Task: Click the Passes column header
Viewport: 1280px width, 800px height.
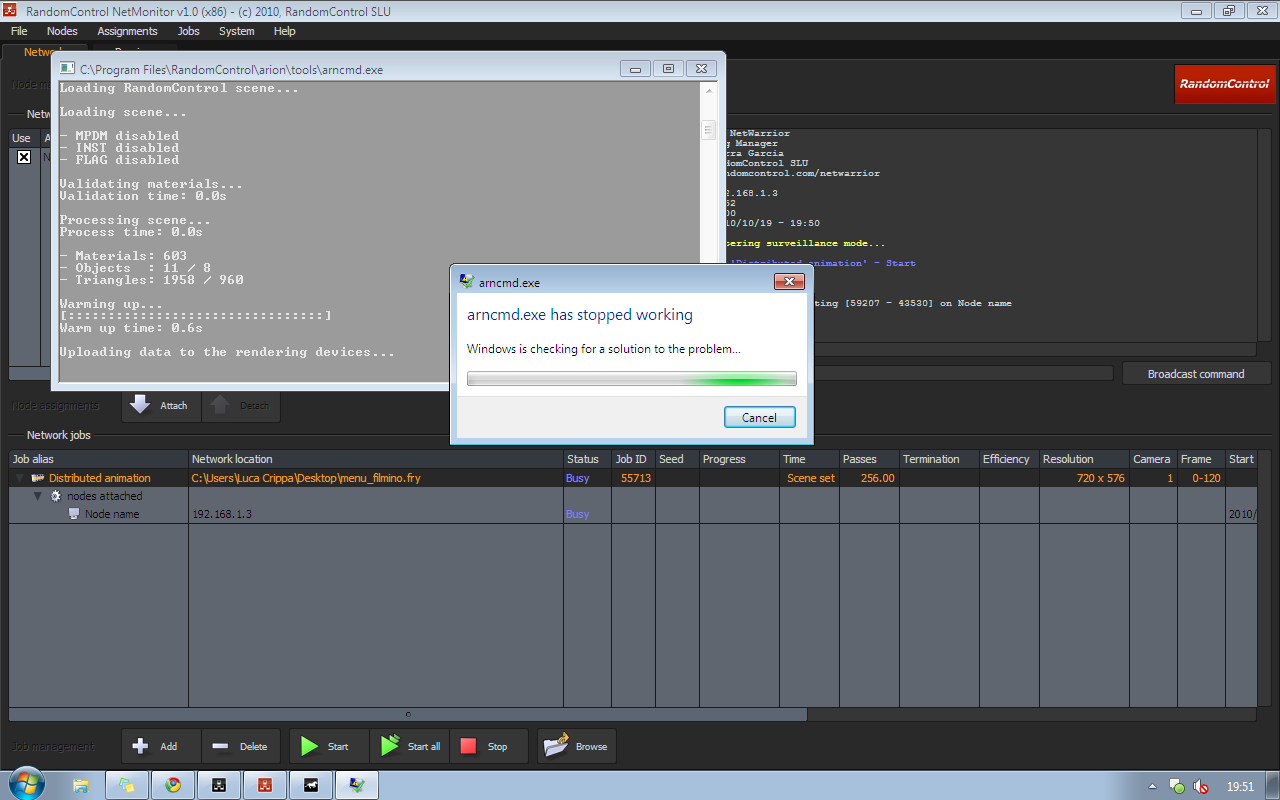Action: point(869,459)
